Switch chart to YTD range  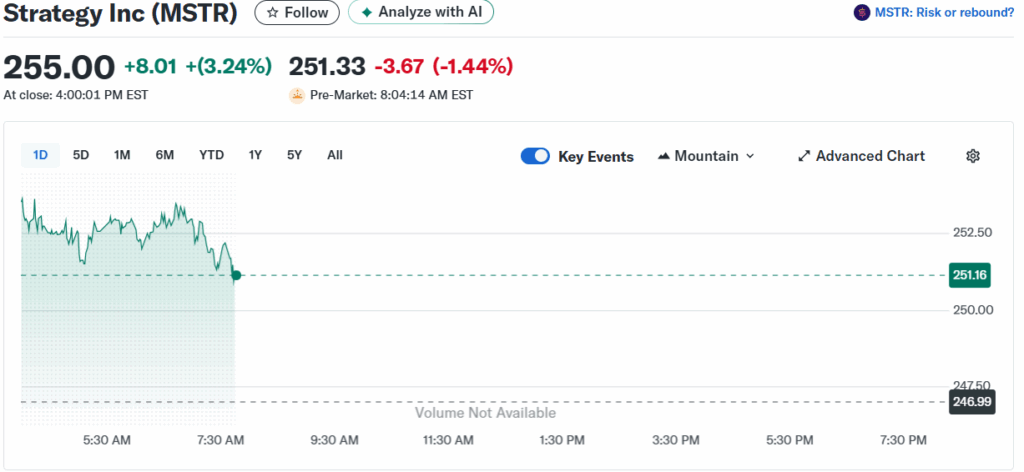(211, 155)
